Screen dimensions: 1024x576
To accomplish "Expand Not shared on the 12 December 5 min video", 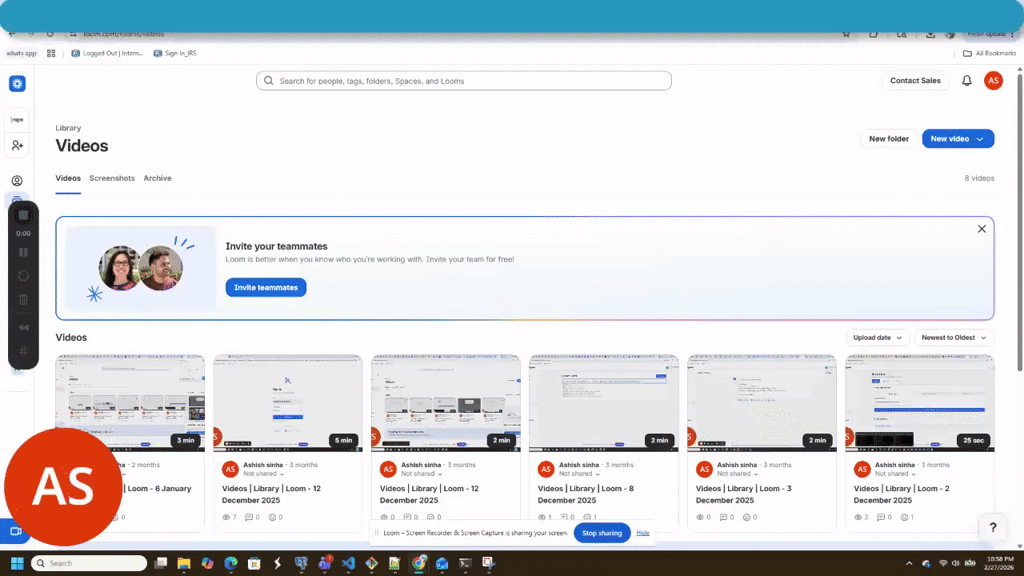I will click(263, 474).
